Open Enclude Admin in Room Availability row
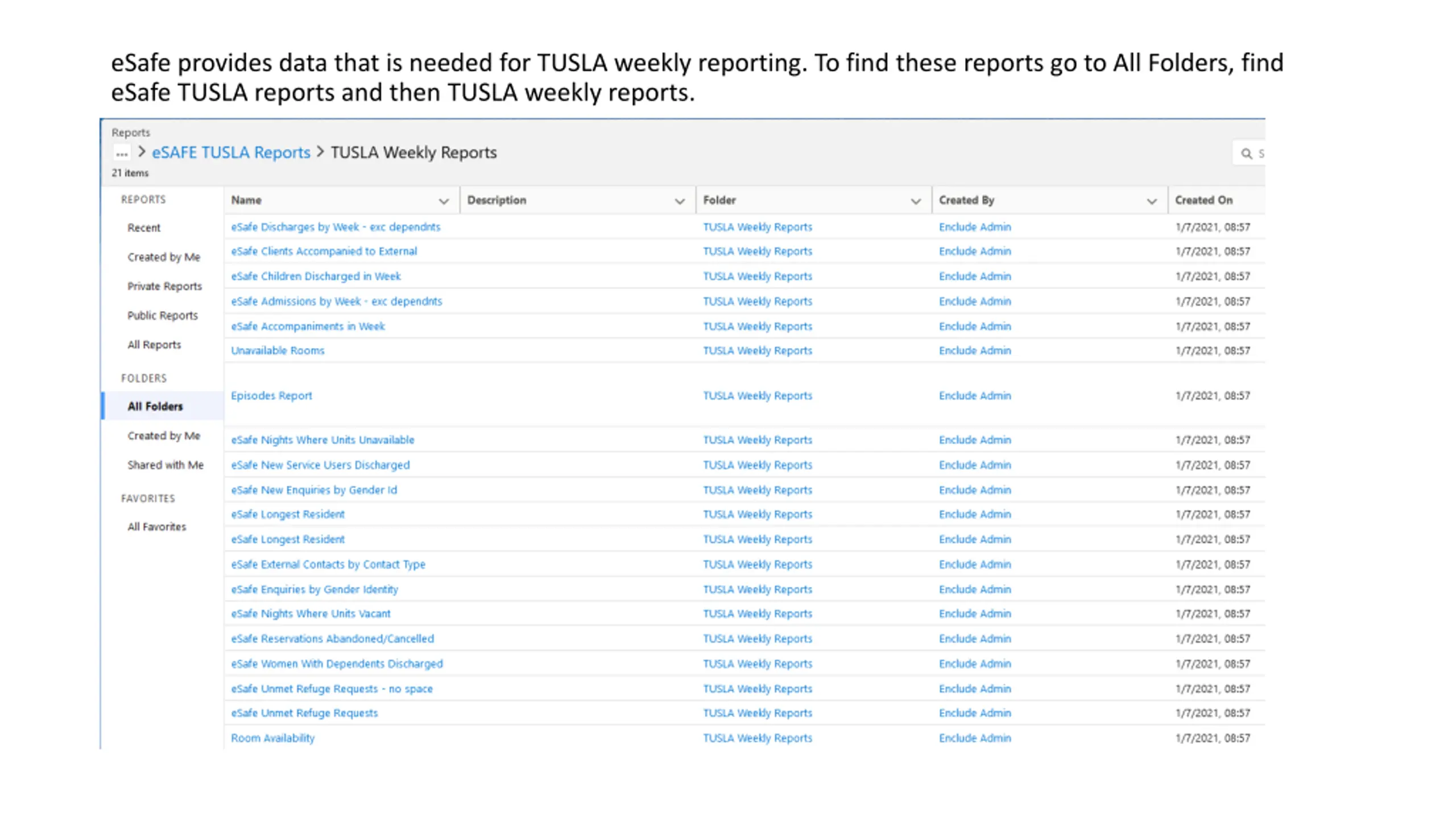The width and height of the screenshot is (1456, 819). point(975,738)
